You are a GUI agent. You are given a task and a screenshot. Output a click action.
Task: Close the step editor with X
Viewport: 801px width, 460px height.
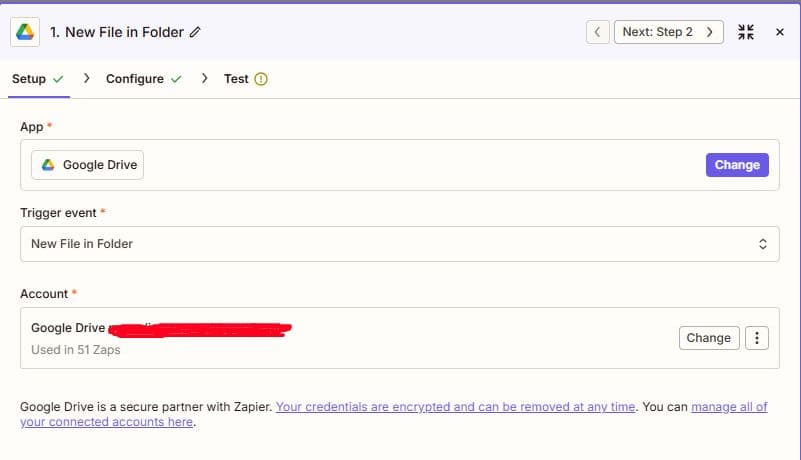[x=780, y=32]
